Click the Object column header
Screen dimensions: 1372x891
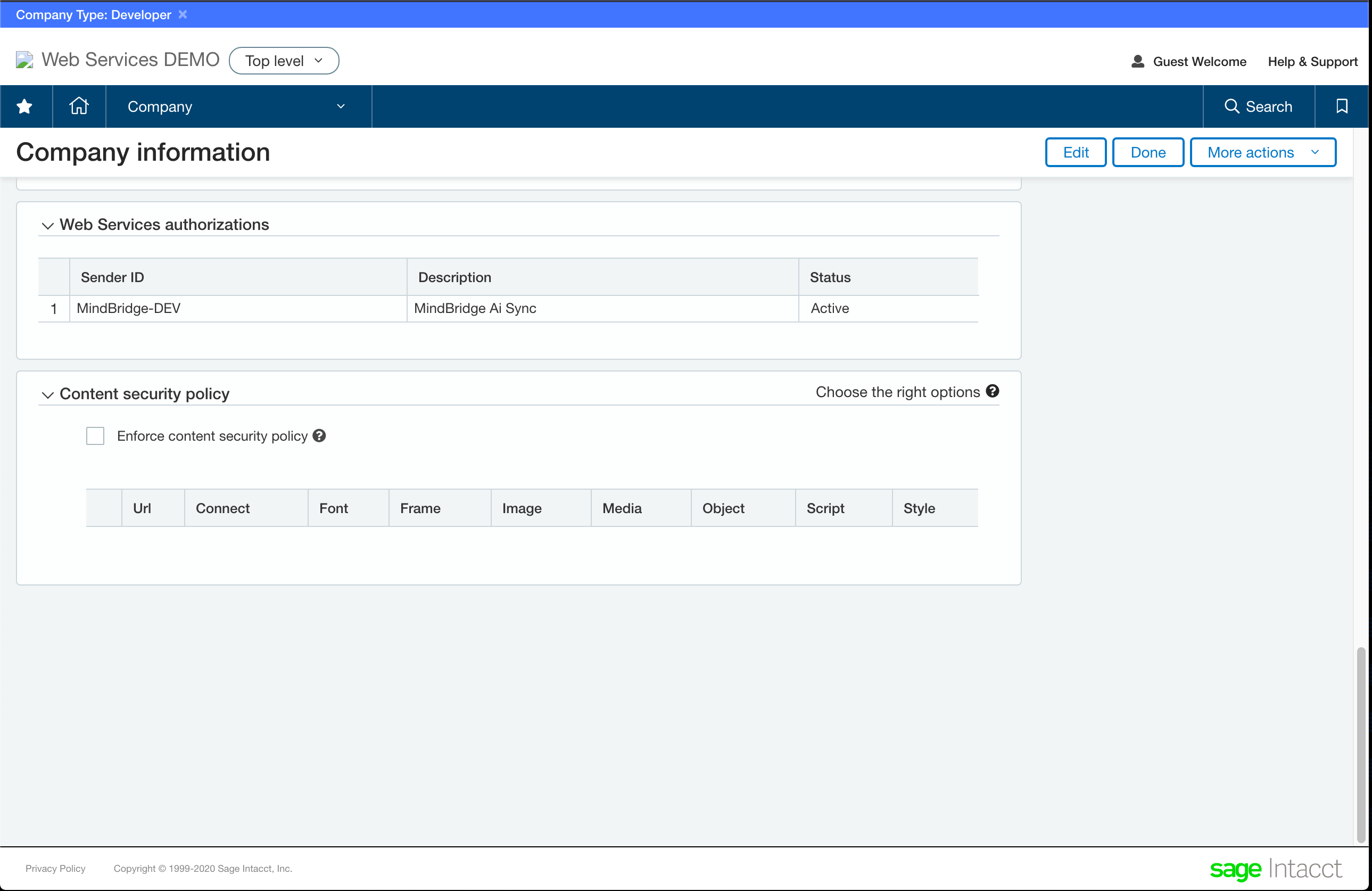[743, 508]
